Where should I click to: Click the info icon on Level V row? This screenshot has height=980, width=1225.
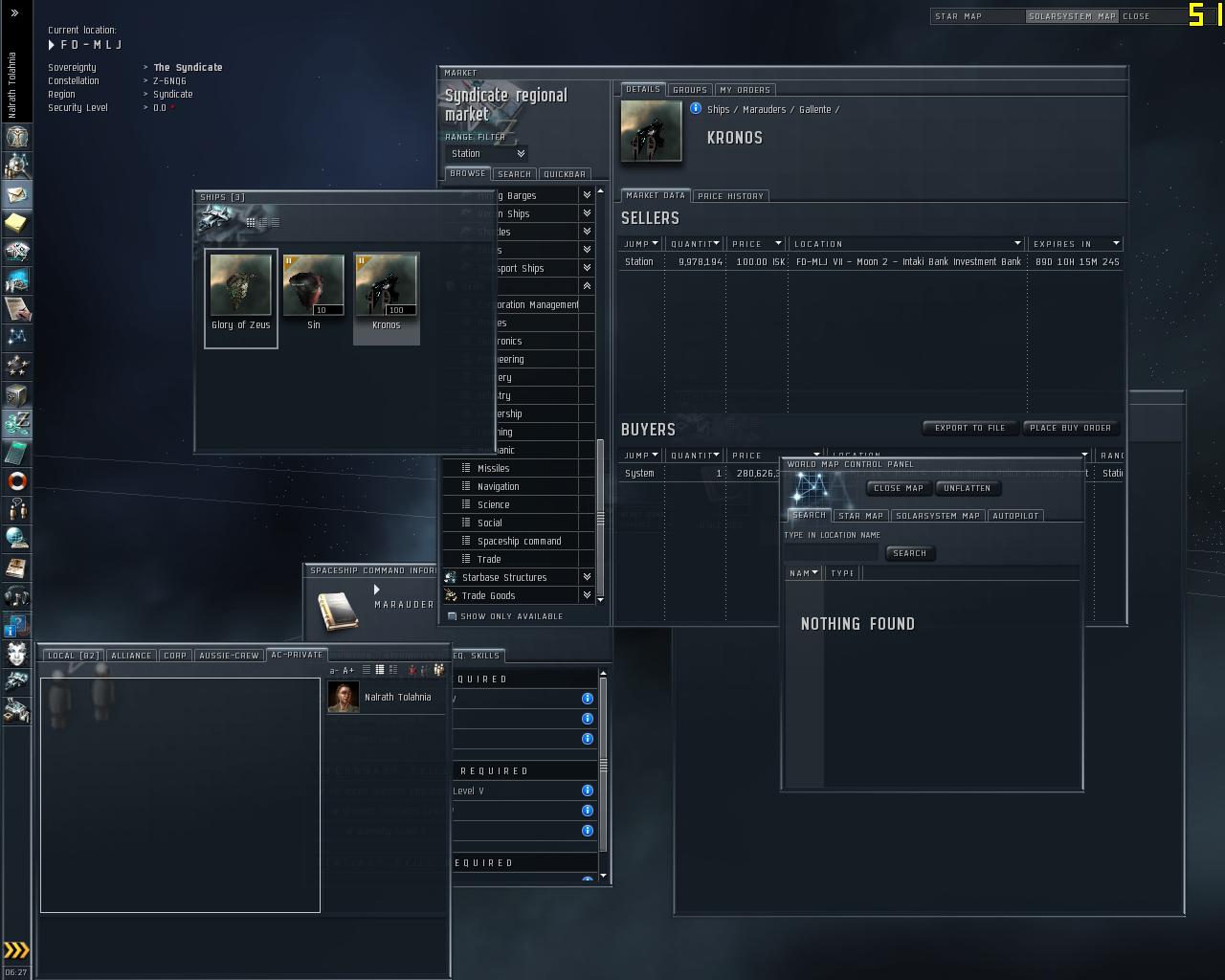pos(588,791)
